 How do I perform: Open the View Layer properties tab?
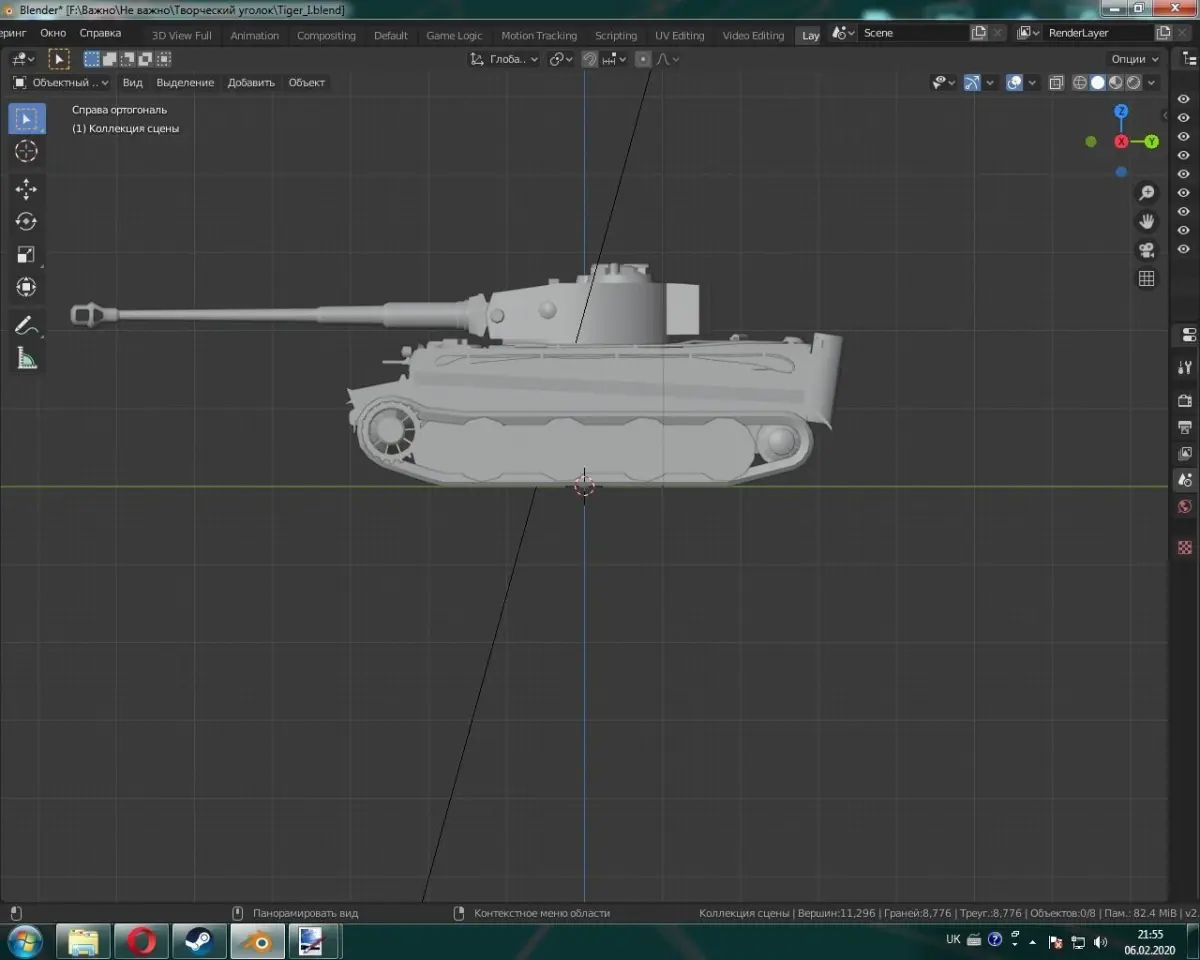pos(1186,453)
